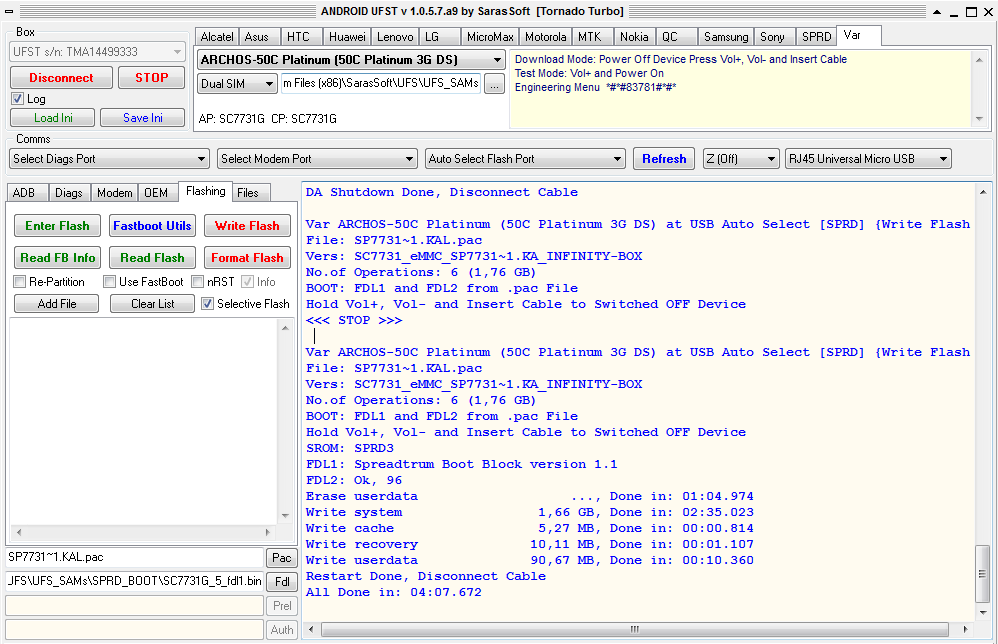Click the file list scroll-down arrow

coord(285,515)
